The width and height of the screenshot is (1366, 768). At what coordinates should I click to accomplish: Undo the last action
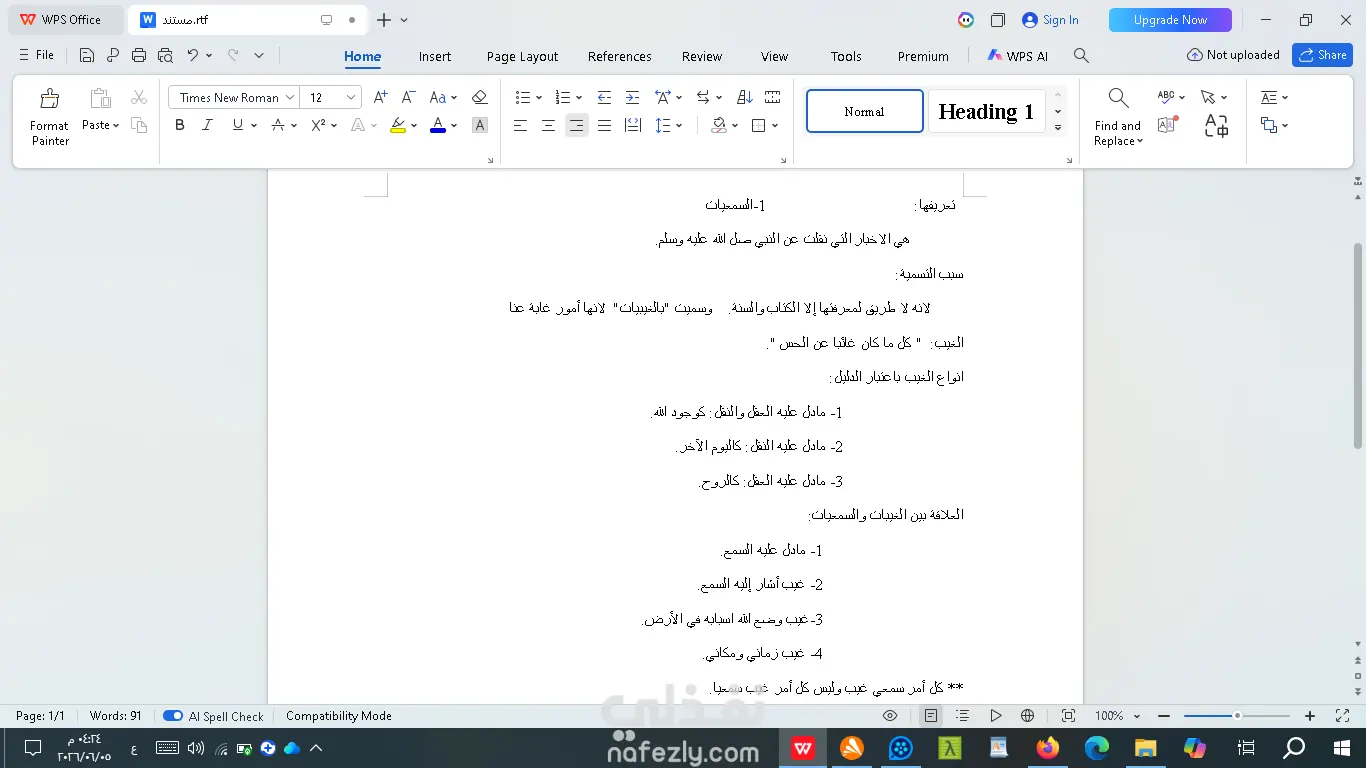192,56
